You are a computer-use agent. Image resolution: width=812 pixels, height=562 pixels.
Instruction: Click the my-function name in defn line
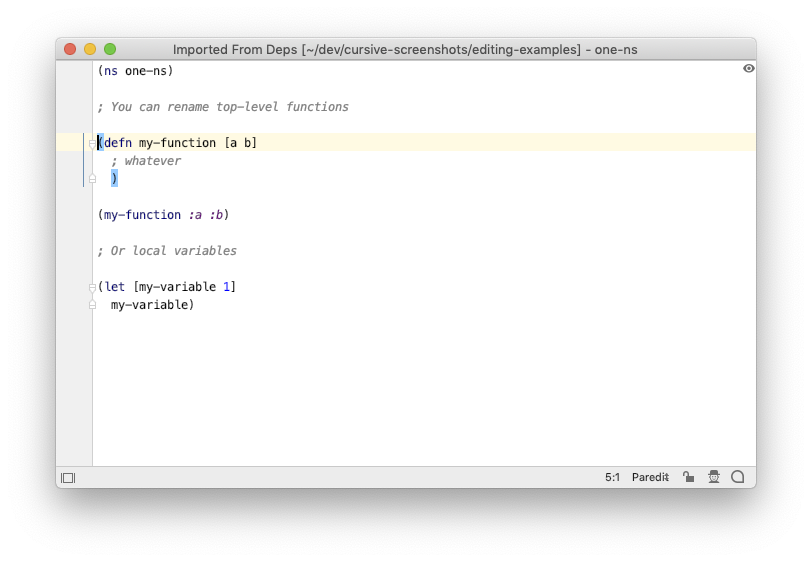[x=177, y=143]
